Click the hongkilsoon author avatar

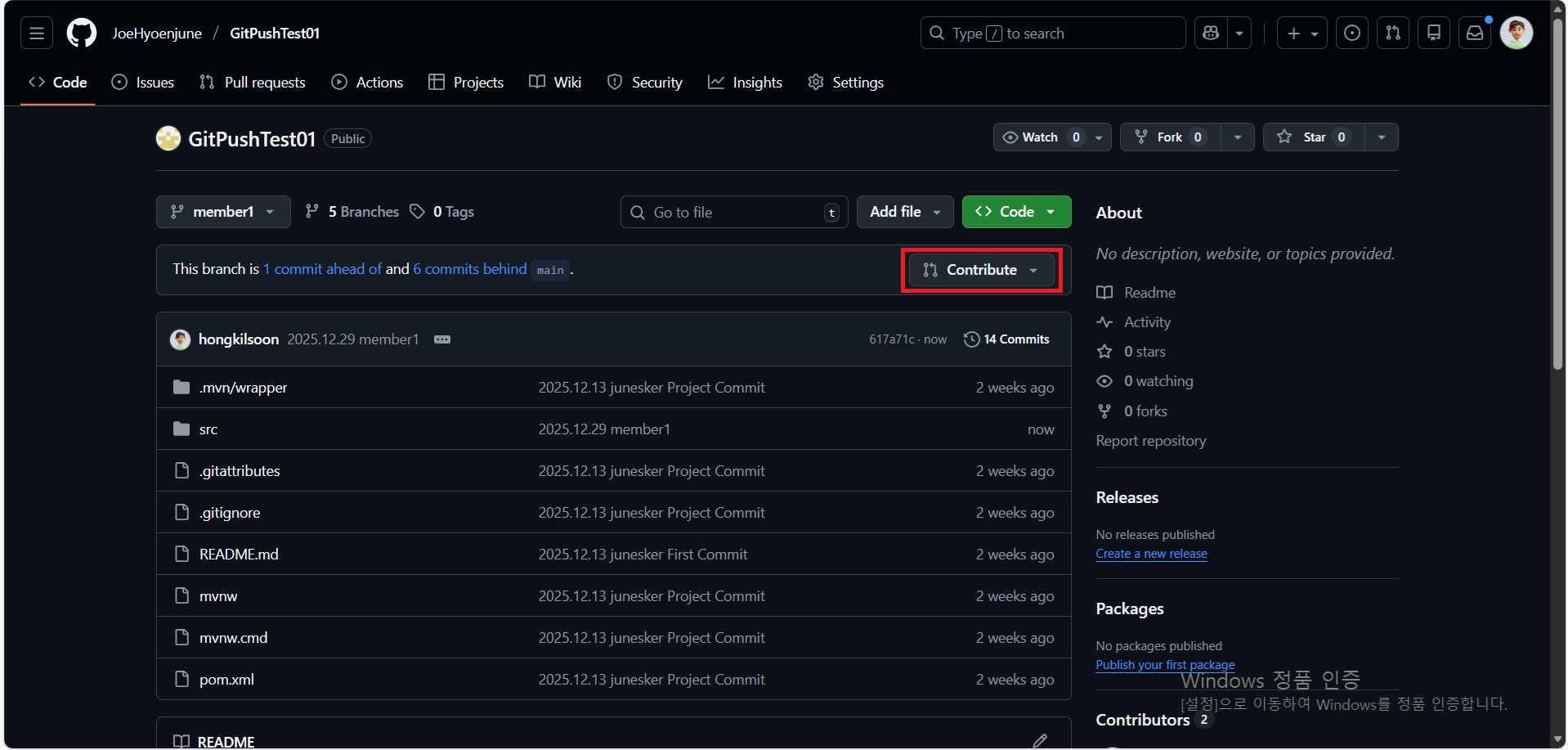click(x=180, y=339)
